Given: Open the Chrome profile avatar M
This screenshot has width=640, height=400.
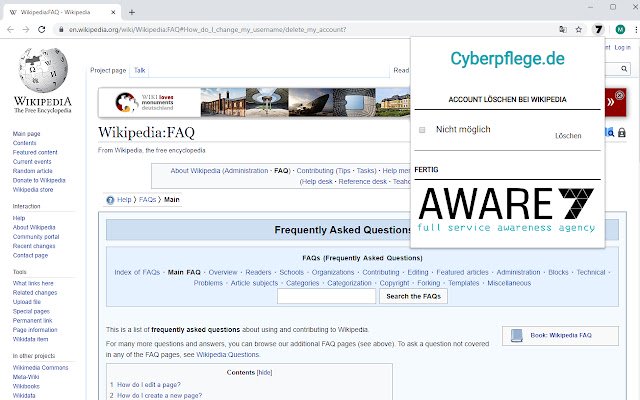Looking at the screenshot, I should 620,29.
